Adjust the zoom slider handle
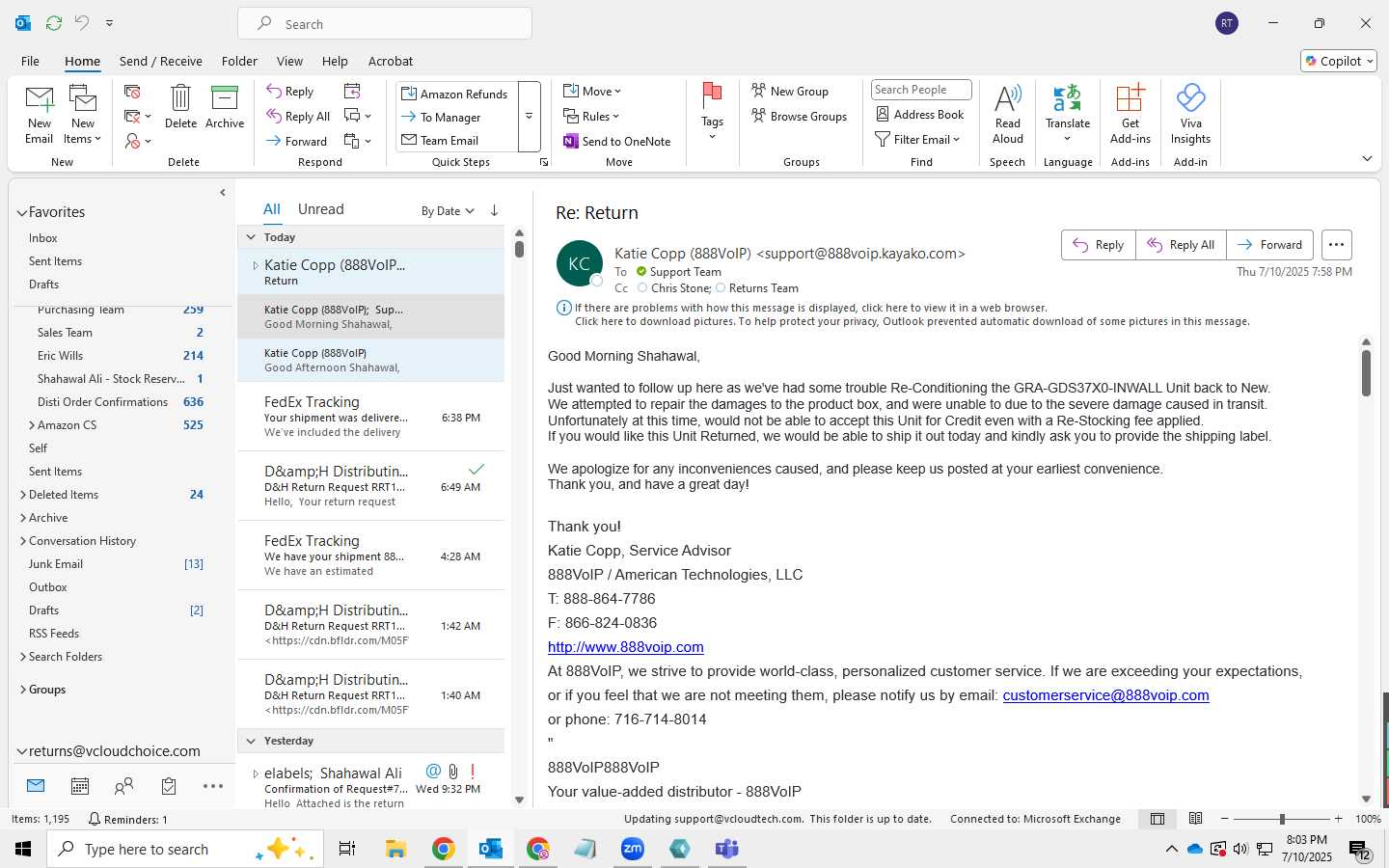 pos(1282,819)
